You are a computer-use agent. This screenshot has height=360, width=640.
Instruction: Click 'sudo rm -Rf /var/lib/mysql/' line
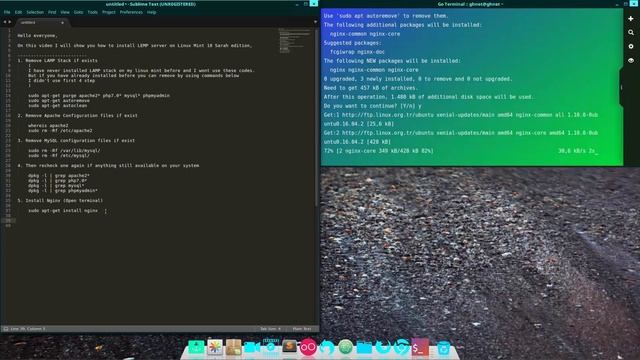pos(64,151)
